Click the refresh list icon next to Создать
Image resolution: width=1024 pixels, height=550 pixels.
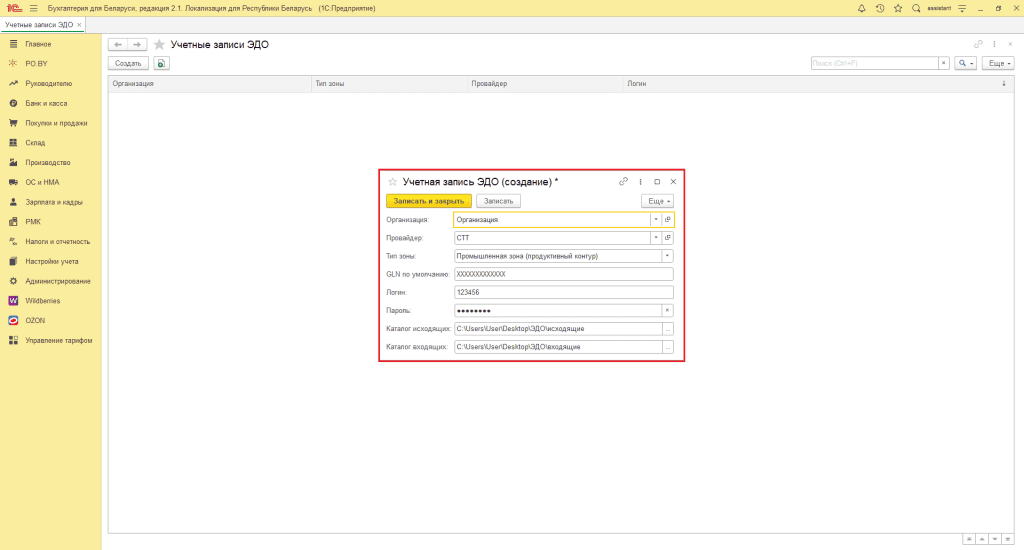point(161,63)
